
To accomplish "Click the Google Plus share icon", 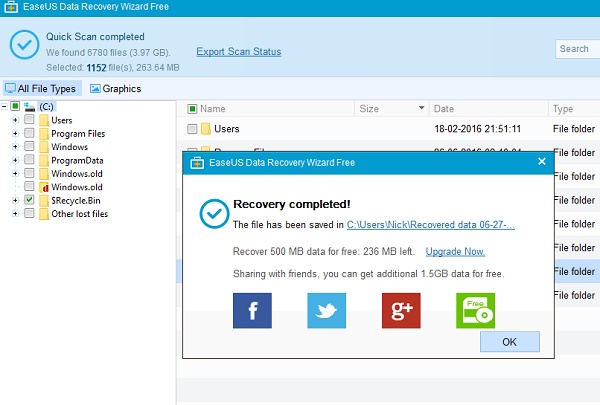I will point(401,310).
